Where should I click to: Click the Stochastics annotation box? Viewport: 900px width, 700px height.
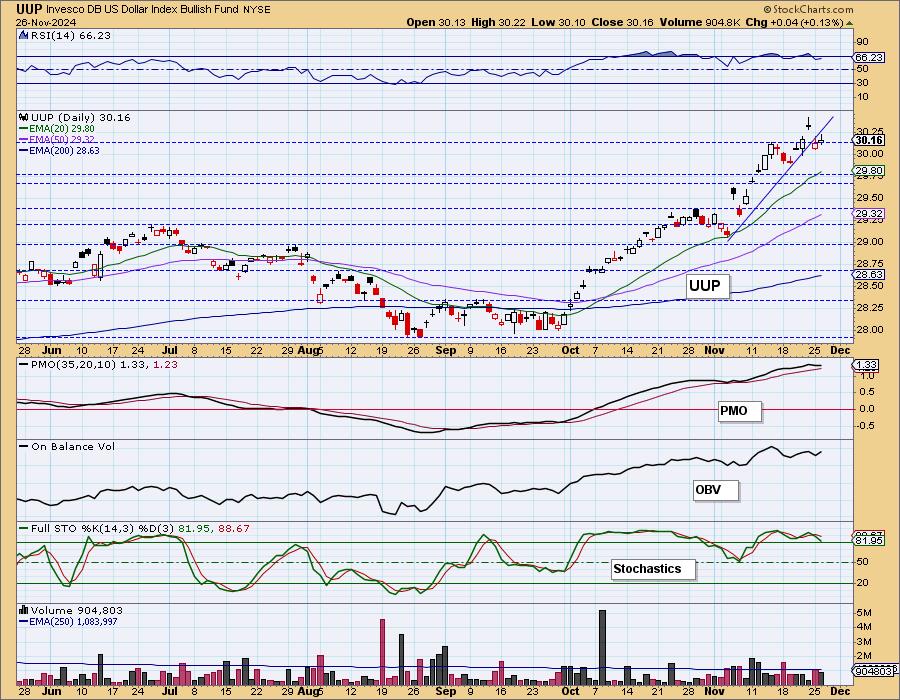653,569
